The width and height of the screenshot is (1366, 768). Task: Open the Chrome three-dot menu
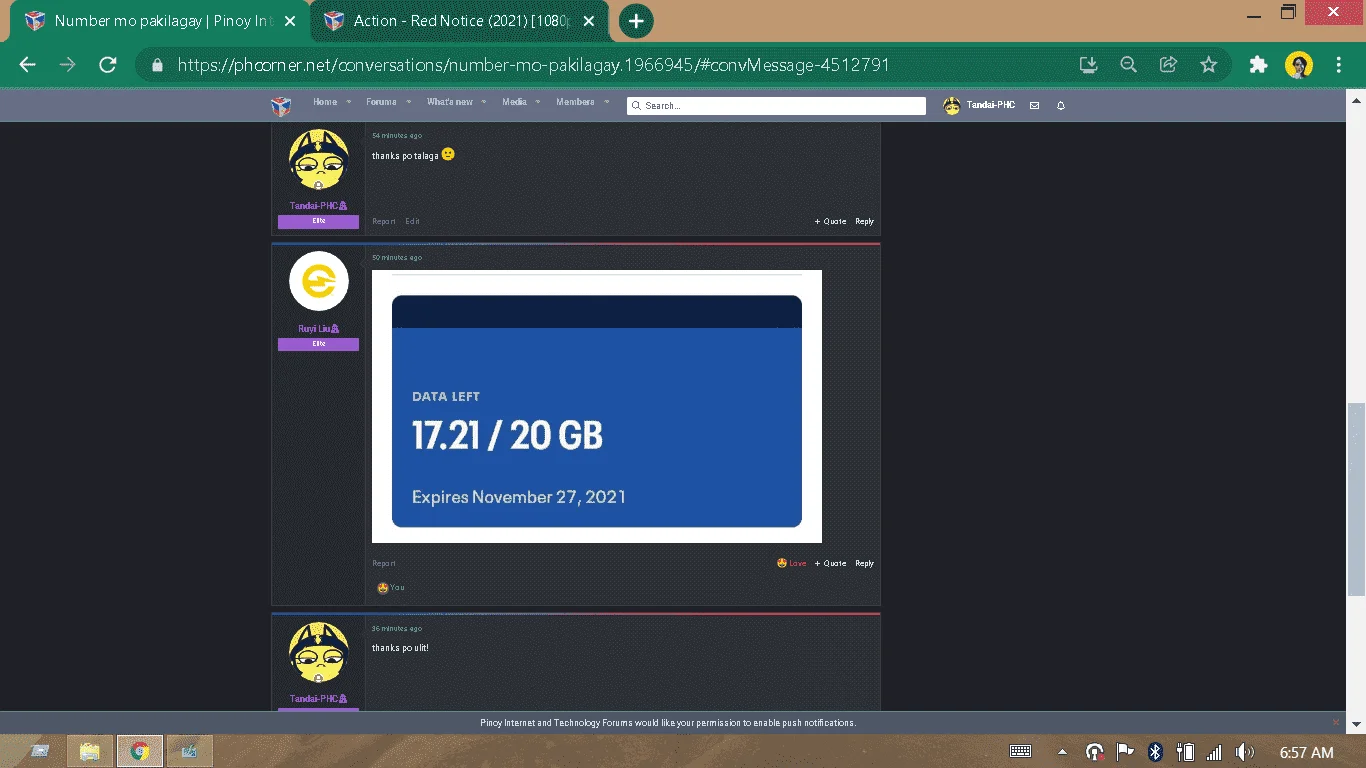coord(1339,65)
